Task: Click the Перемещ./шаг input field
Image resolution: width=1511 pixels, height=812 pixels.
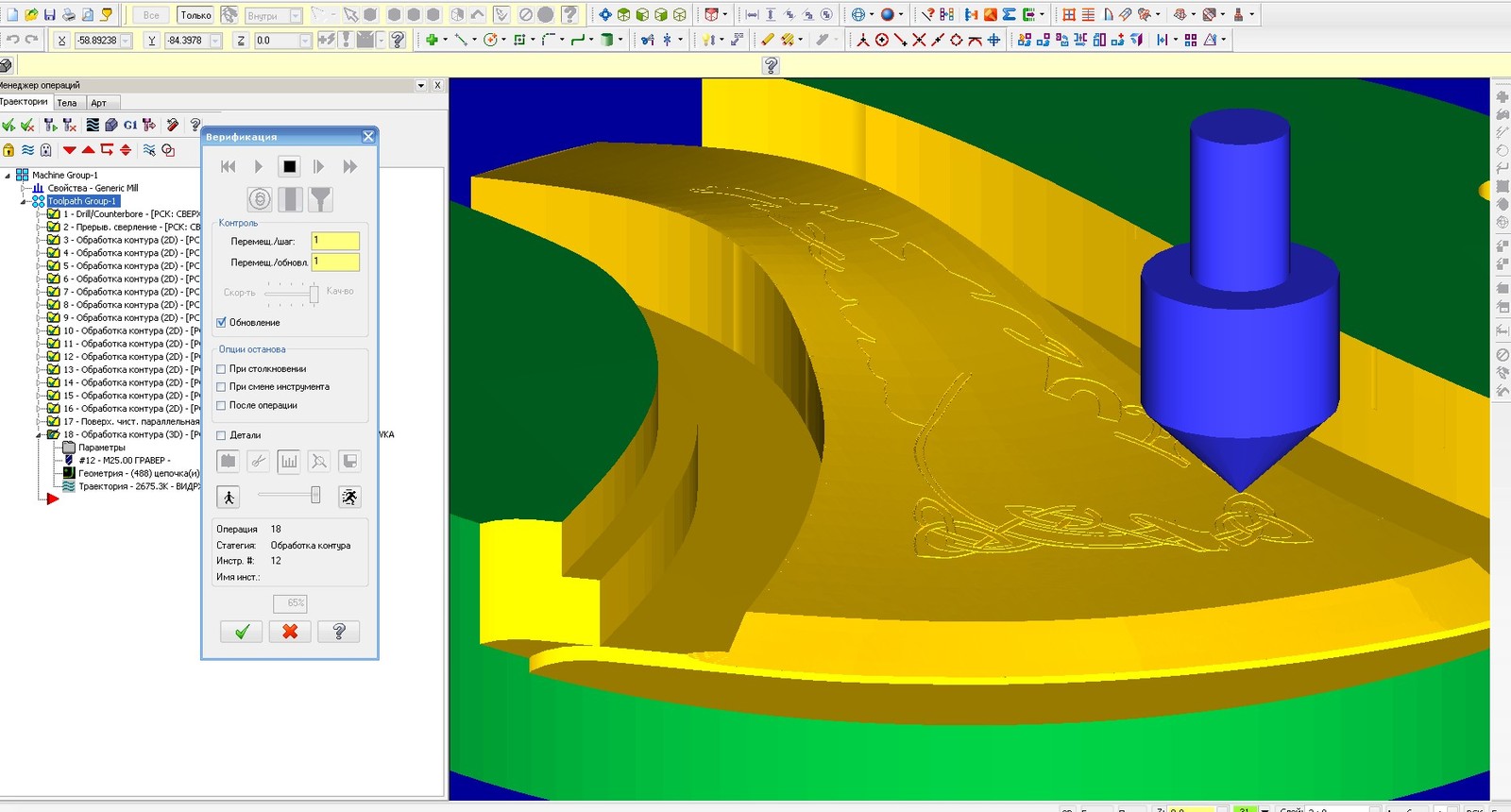Action: point(335,242)
